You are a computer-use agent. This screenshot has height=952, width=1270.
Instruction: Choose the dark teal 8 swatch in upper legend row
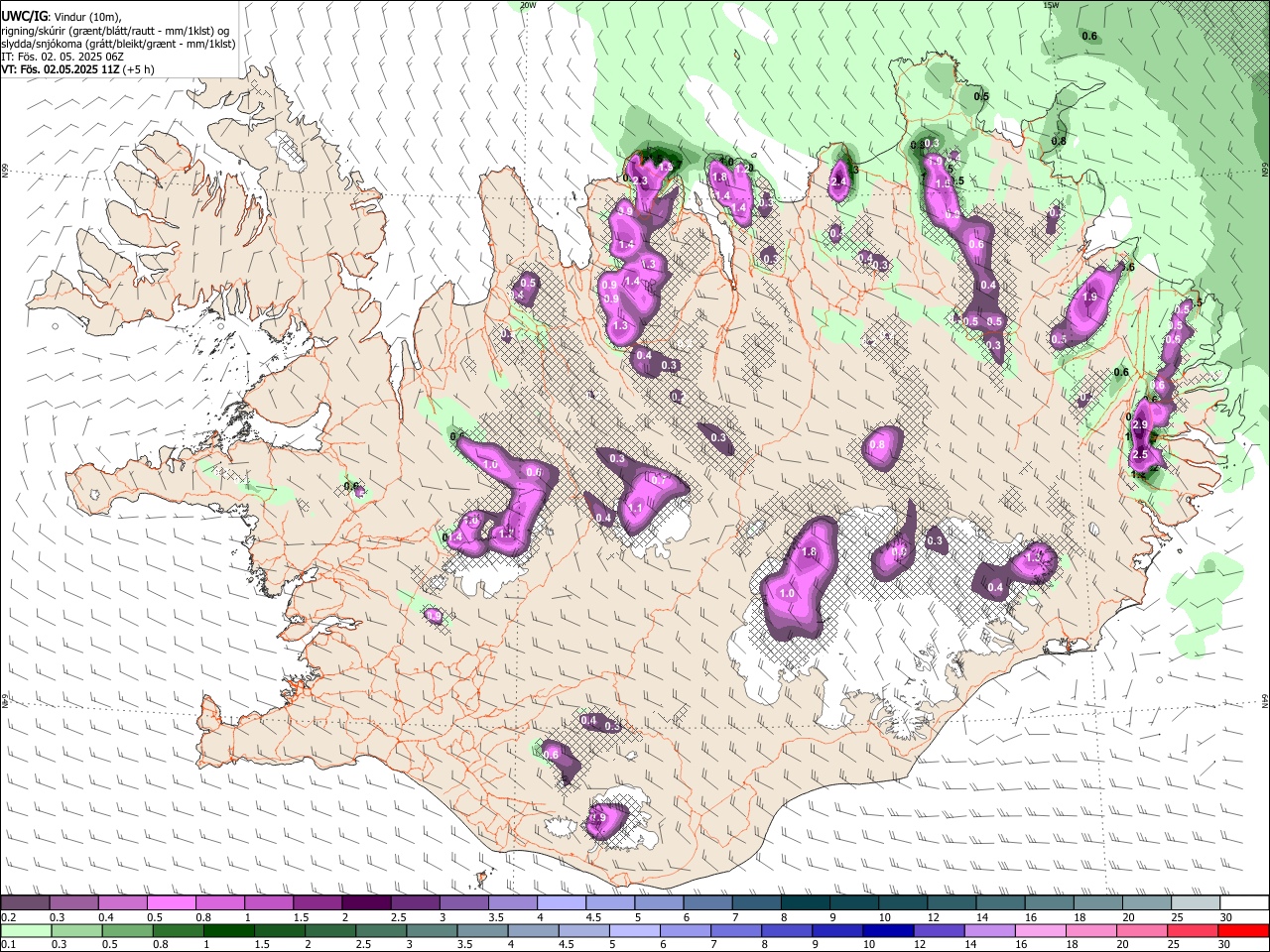click(805, 903)
